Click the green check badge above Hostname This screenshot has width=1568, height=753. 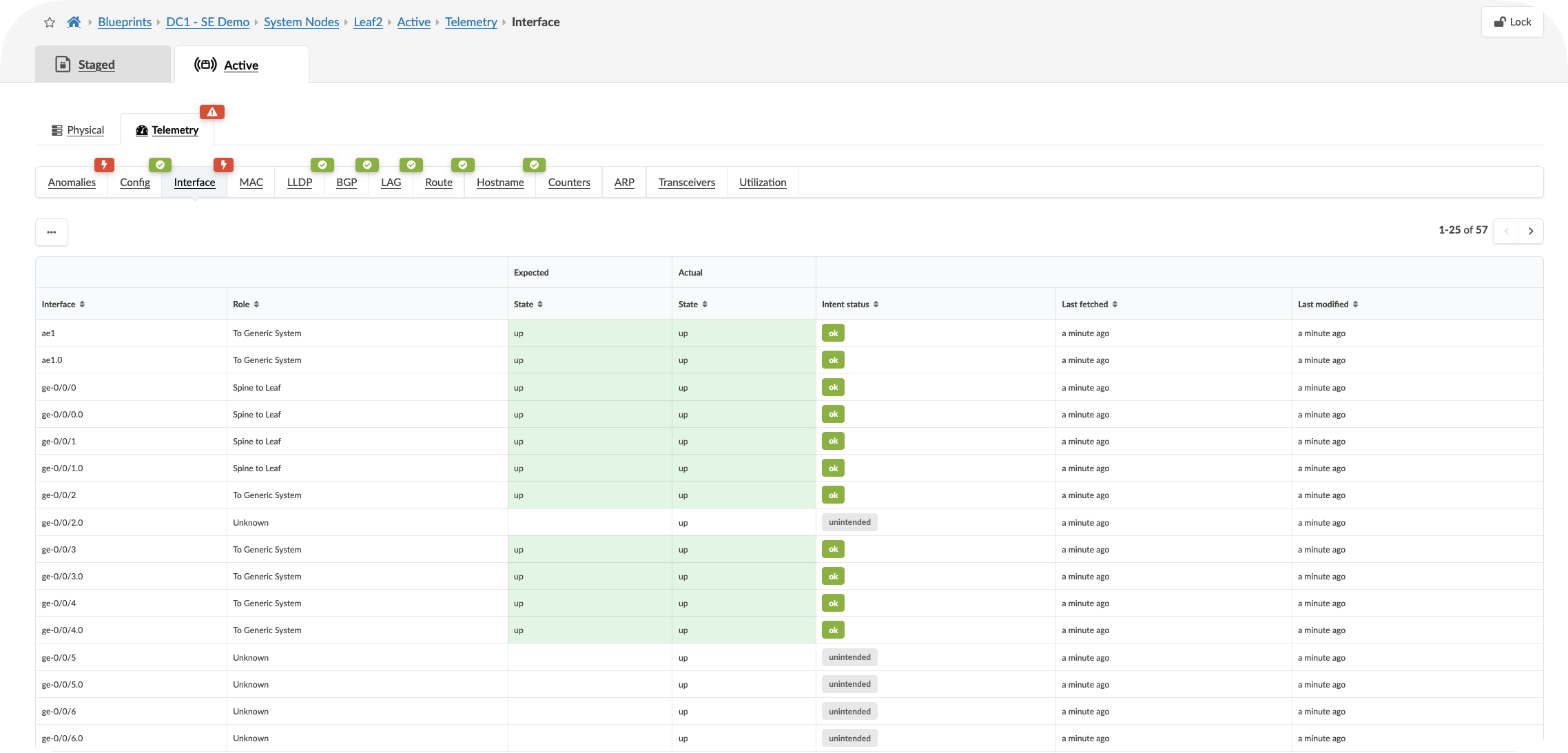[534, 165]
